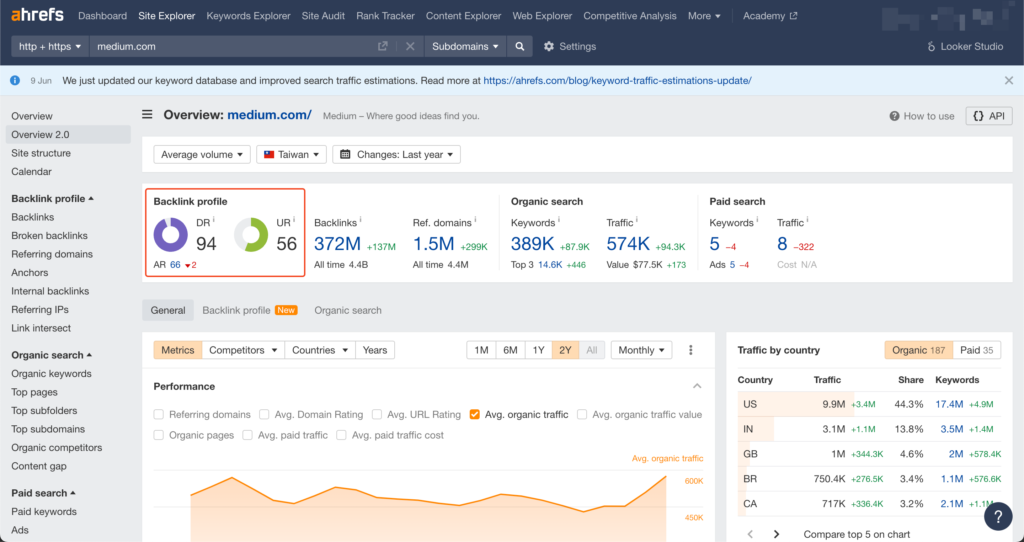Click the green UR donut chart
Image resolution: width=1024 pixels, height=542 pixels.
coord(251,234)
